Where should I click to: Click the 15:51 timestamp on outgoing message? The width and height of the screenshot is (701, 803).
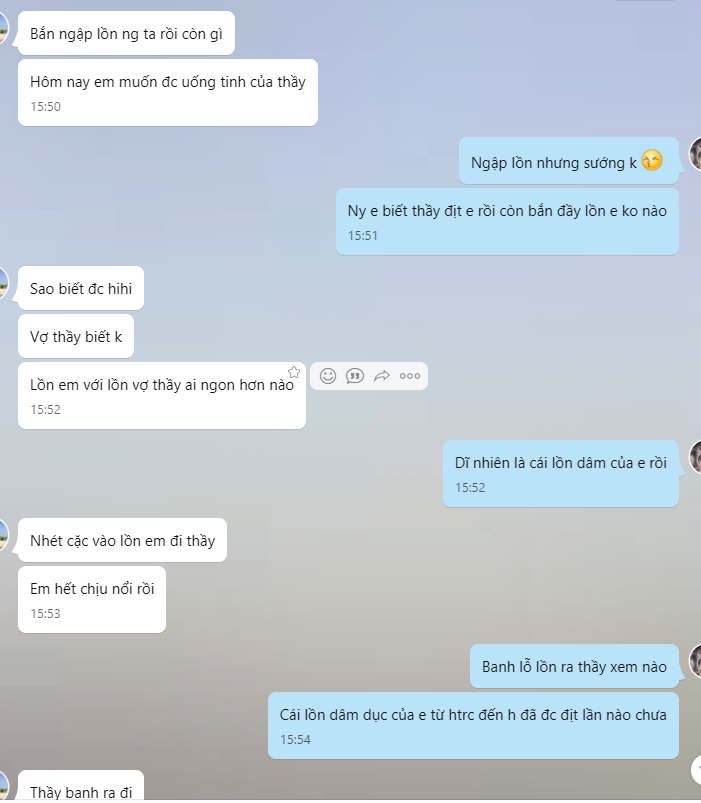click(363, 236)
